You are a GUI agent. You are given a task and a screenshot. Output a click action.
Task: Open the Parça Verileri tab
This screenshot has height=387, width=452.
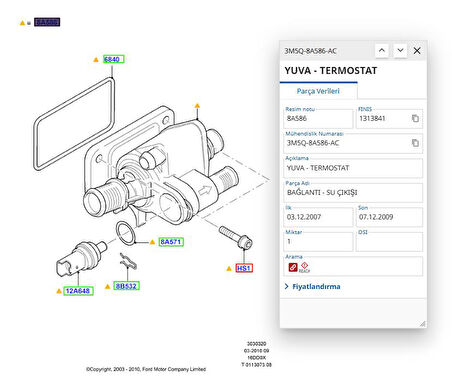(318, 91)
